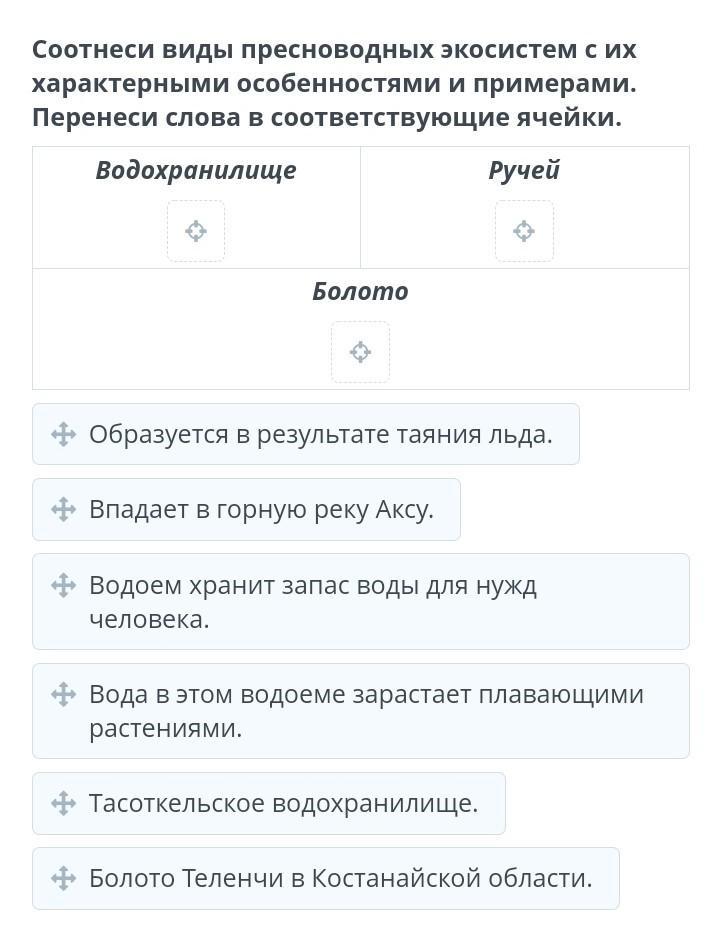Click drag handle icon for 'Тасоткельское водохранилище'
Screen dimensions: 720x926
(63, 803)
